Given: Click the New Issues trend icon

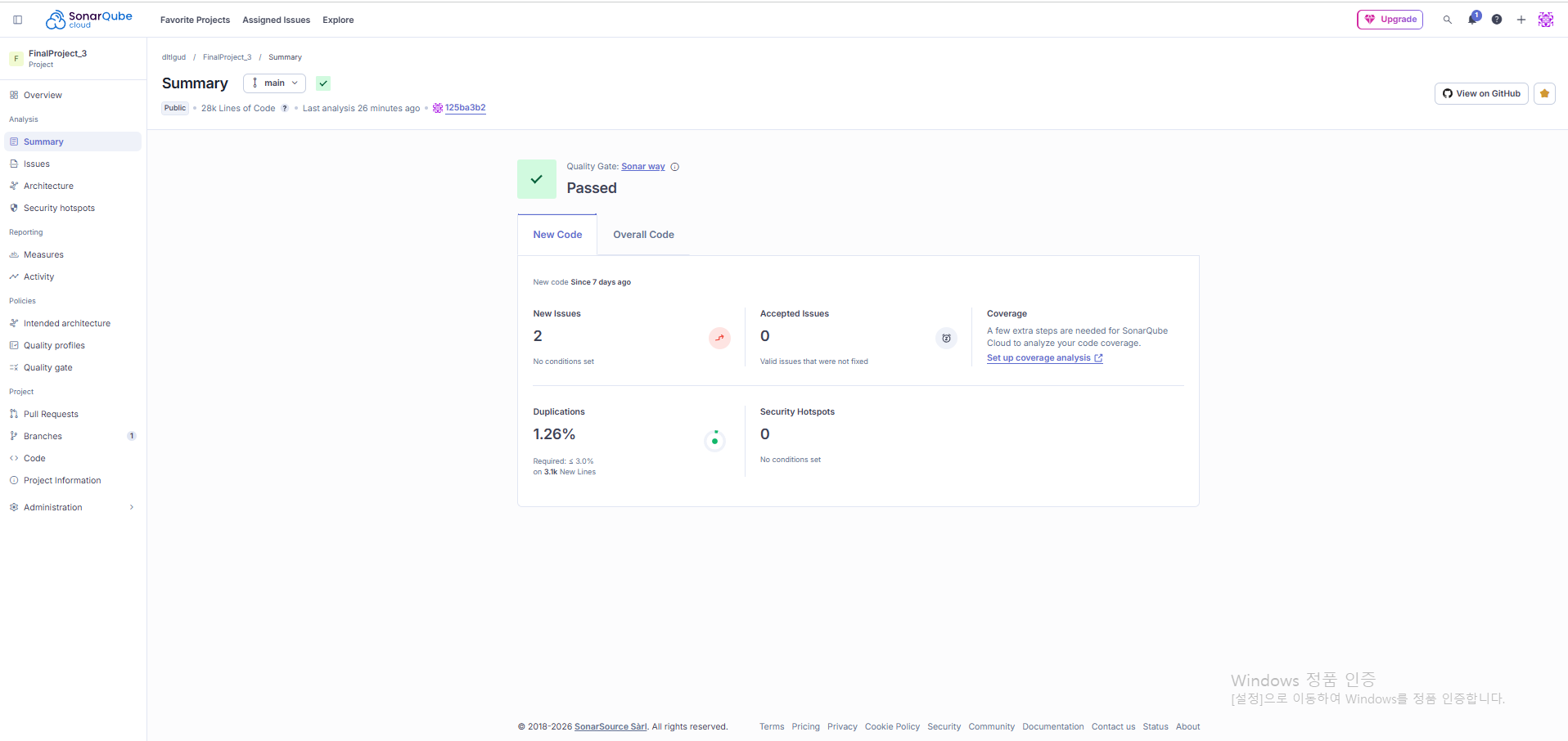Looking at the screenshot, I should pyautogui.click(x=719, y=338).
